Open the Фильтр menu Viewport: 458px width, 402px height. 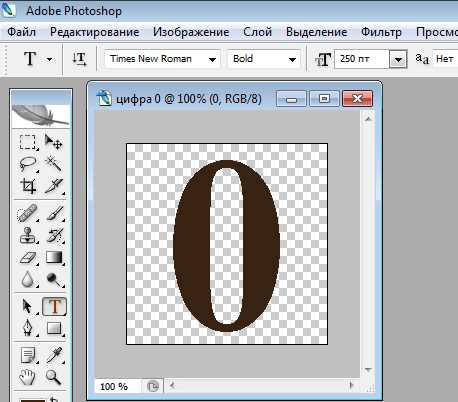tap(381, 32)
